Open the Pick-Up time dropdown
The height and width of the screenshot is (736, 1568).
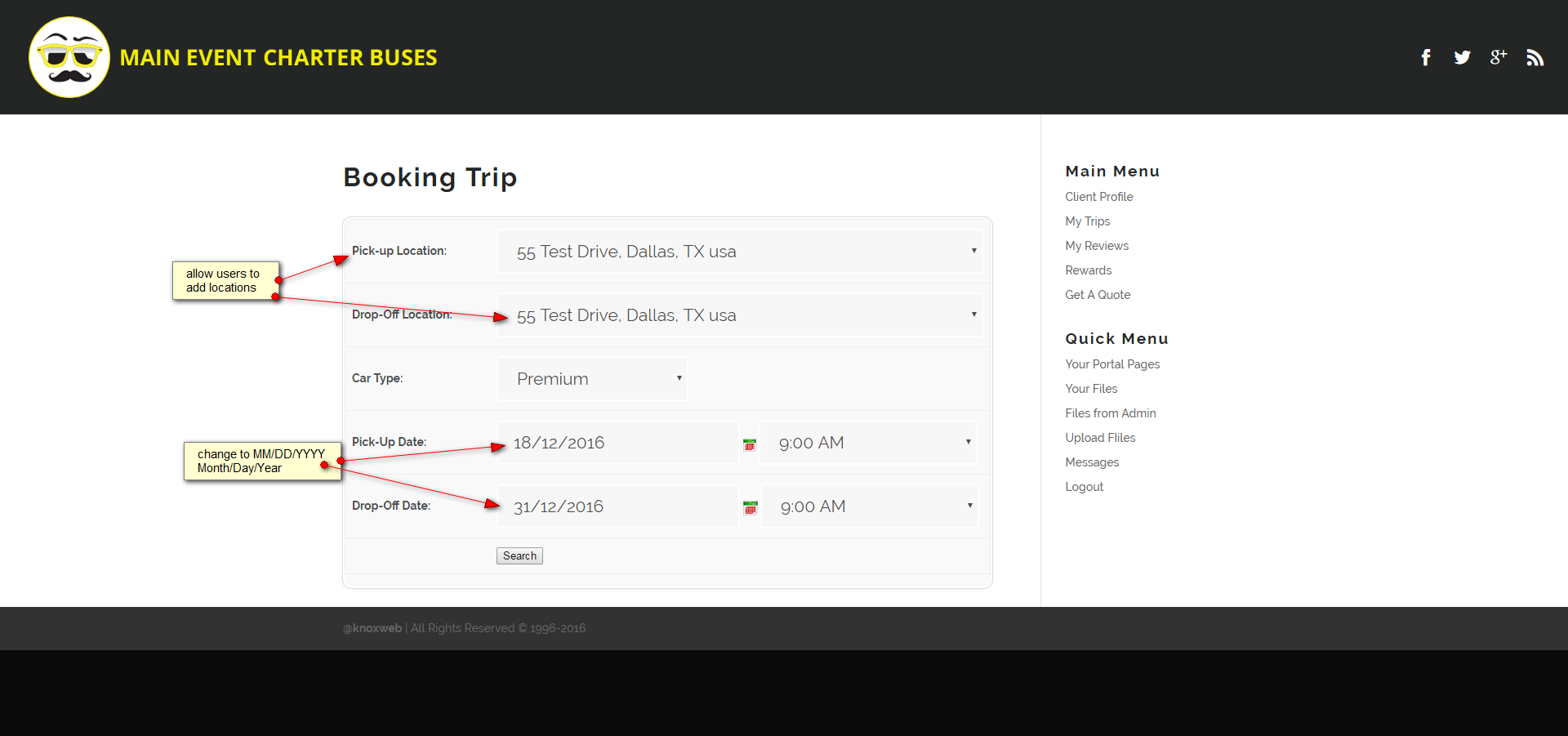coord(867,443)
